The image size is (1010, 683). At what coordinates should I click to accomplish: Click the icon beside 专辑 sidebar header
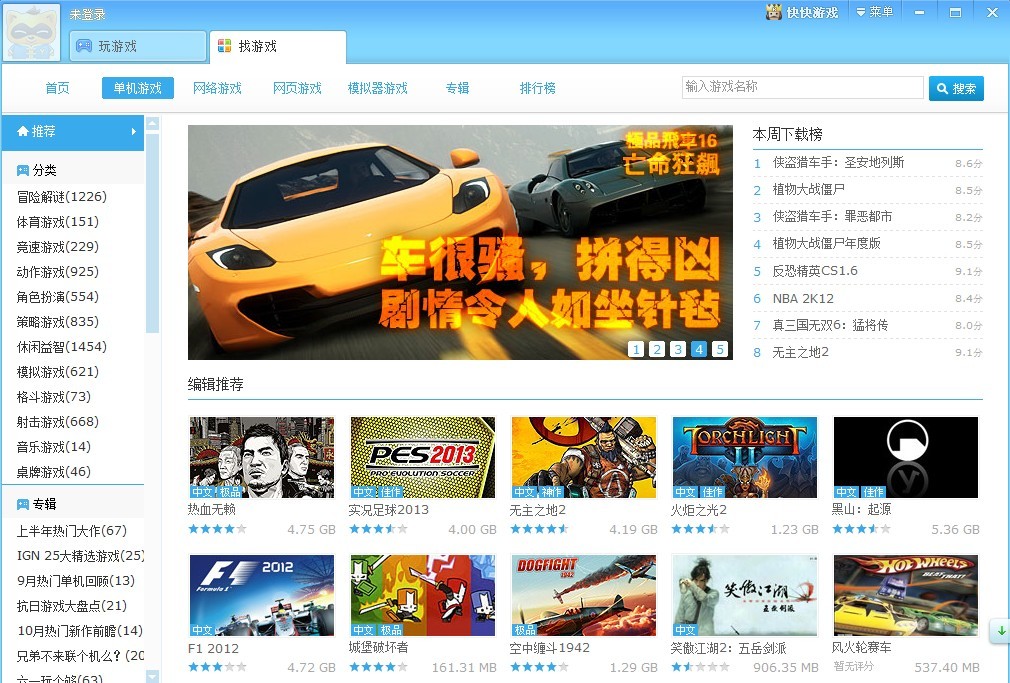(x=23, y=504)
